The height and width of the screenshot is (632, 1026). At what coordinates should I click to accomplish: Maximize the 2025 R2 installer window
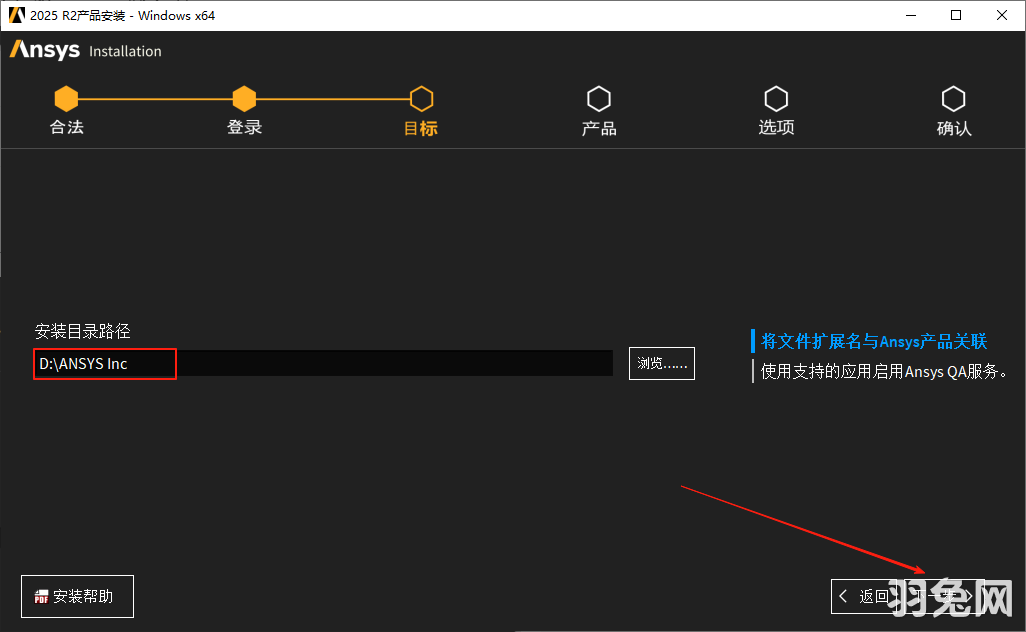point(956,15)
